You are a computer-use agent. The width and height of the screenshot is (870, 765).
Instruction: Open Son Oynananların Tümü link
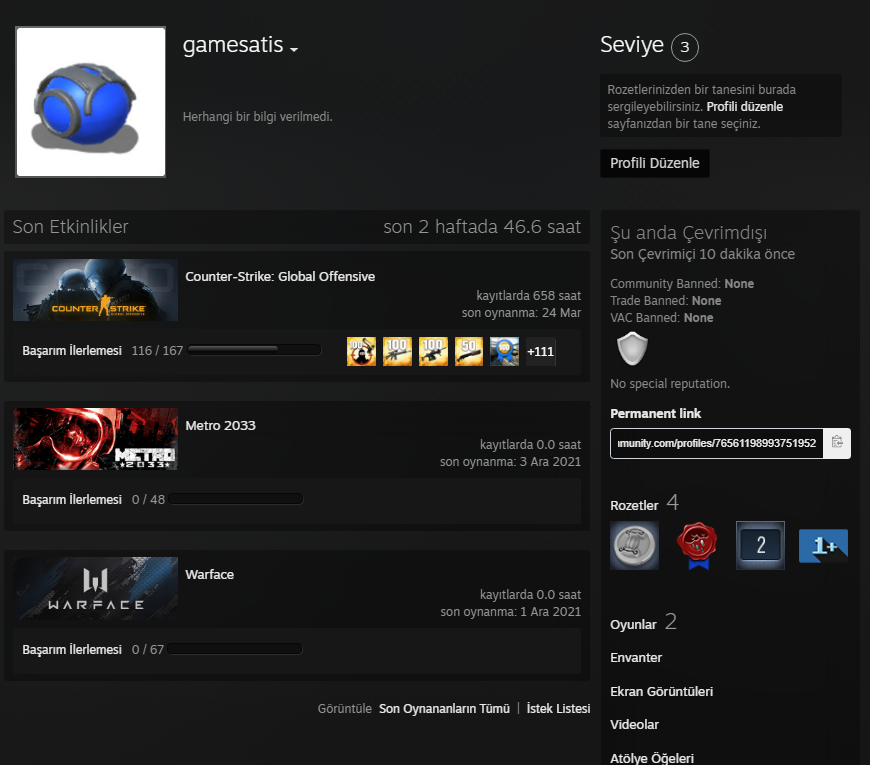pos(444,708)
